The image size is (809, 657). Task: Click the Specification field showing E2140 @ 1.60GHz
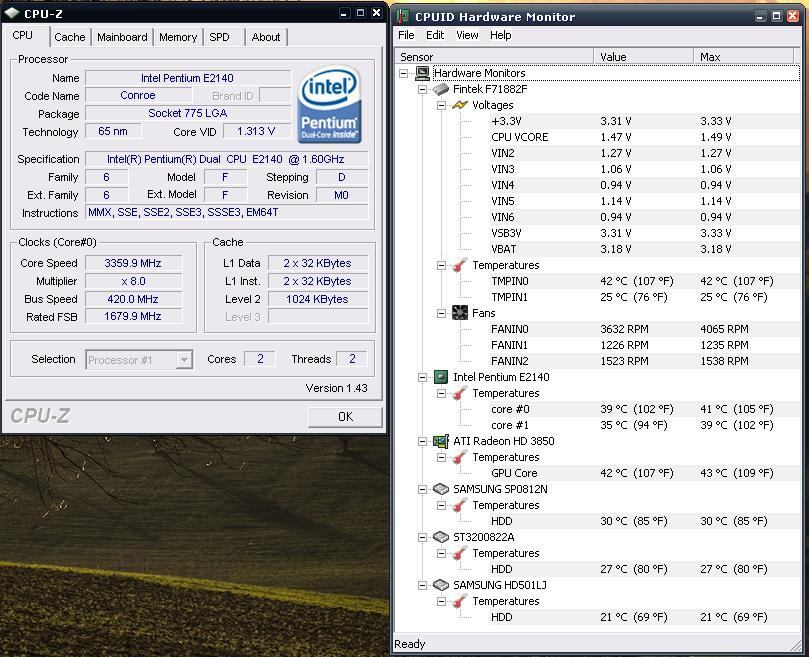[226, 159]
